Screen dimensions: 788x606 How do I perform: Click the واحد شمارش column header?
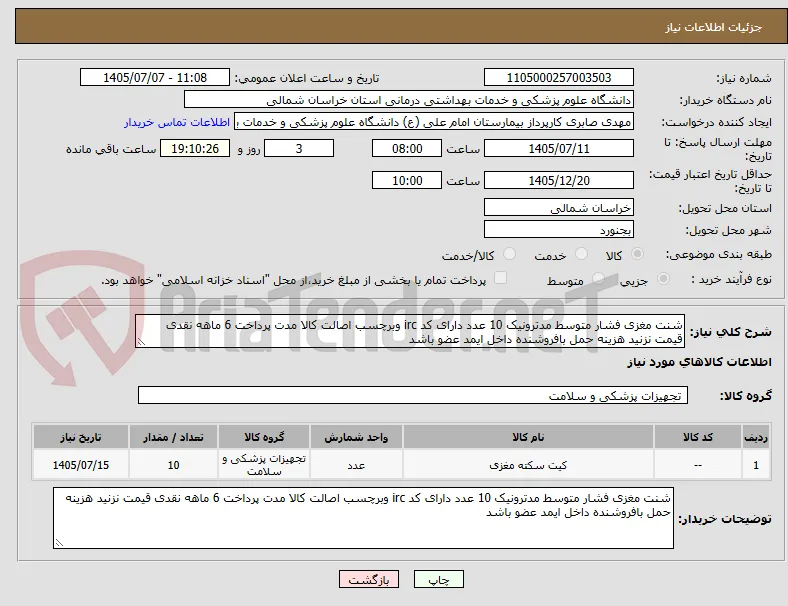(x=356, y=437)
